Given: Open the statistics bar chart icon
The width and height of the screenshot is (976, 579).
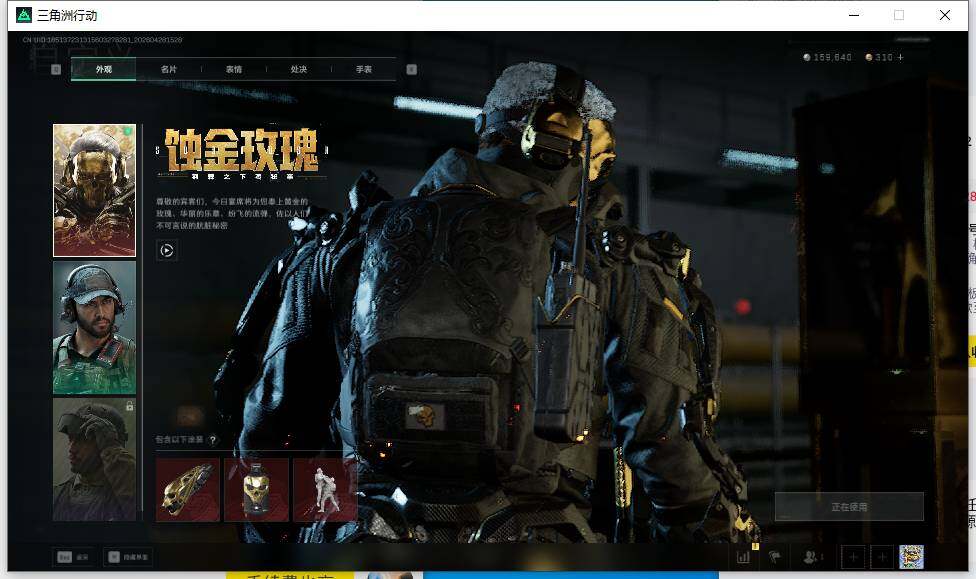Looking at the screenshot, I should tap(743, 557).
